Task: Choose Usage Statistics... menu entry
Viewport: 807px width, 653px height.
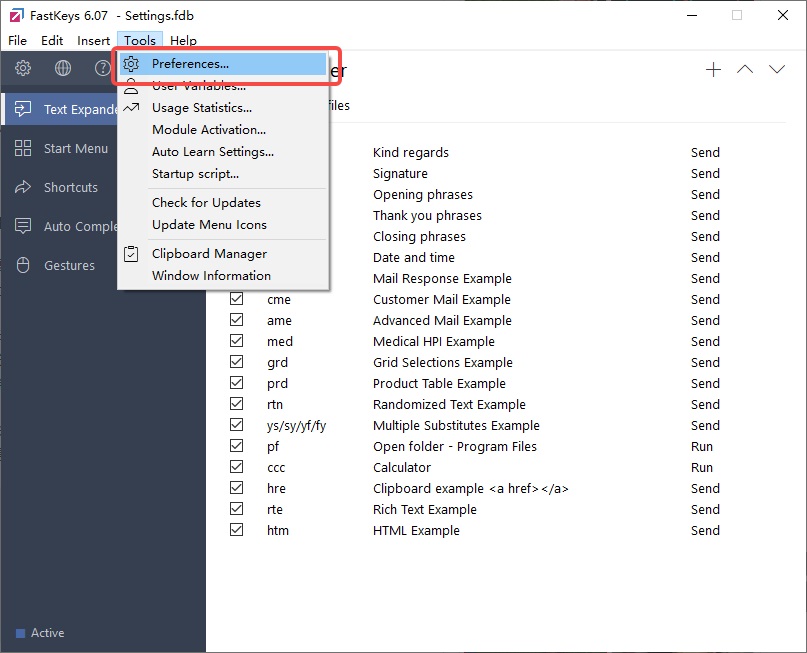Action: (x=223, y=108)
